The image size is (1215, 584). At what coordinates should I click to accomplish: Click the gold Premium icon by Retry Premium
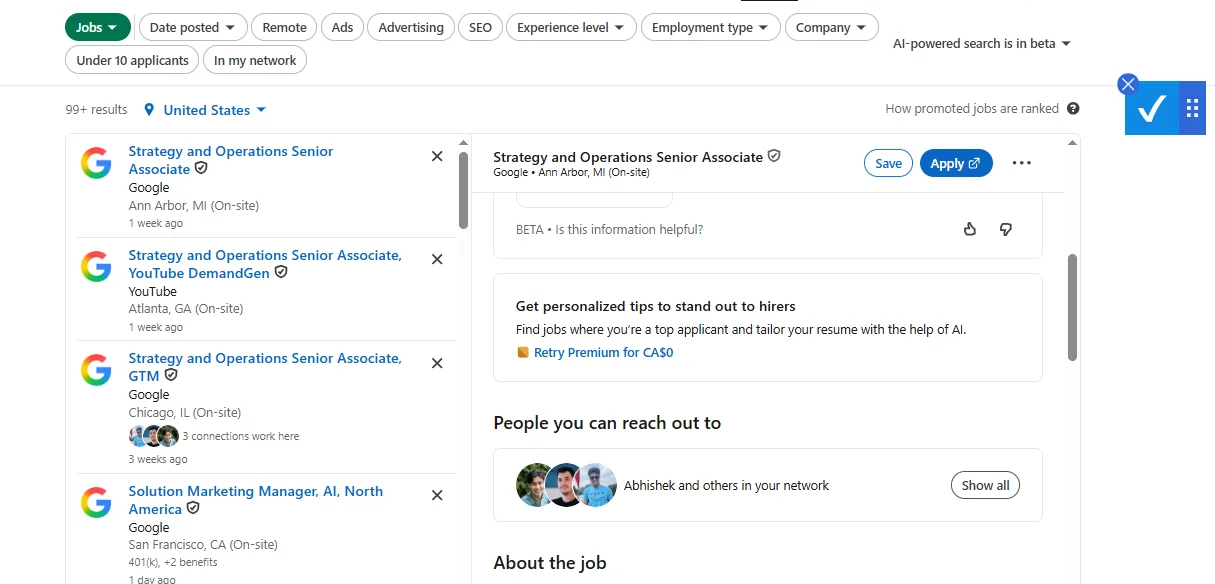point(522,352)
